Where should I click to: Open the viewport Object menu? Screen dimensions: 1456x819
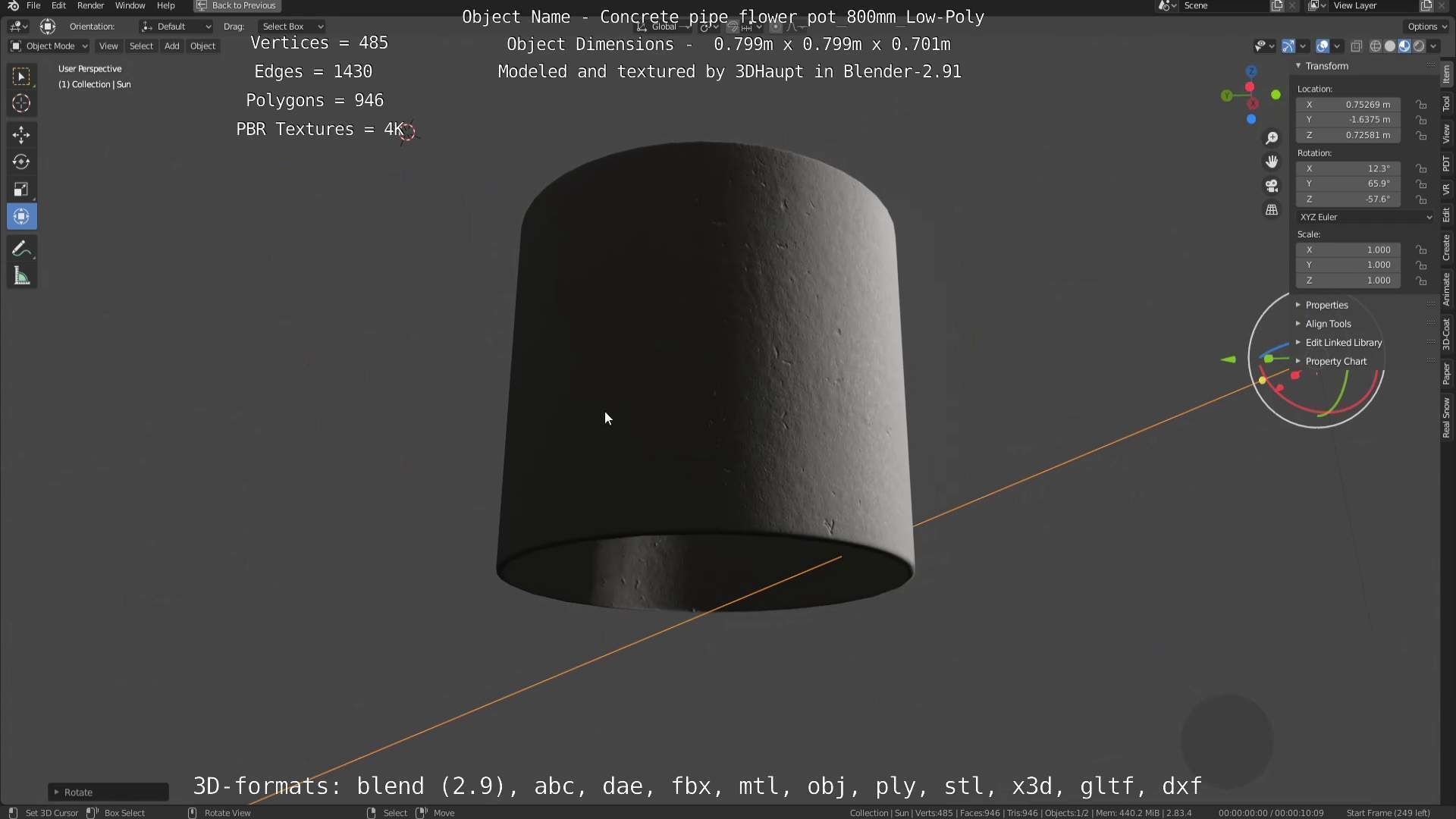coord(202,46)
